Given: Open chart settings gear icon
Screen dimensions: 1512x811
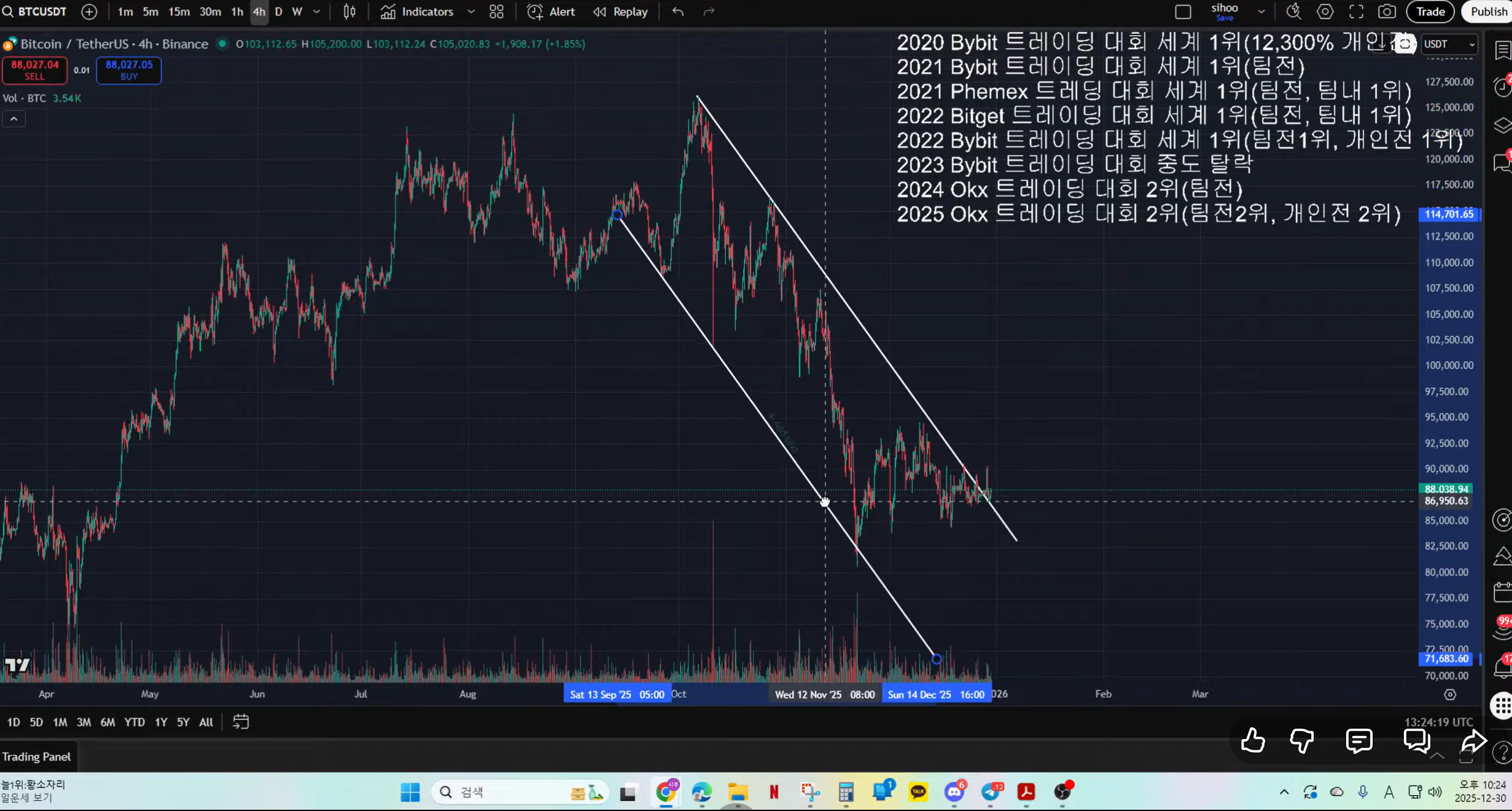Looking at the screenshot, I should [x=1325, y=12].
